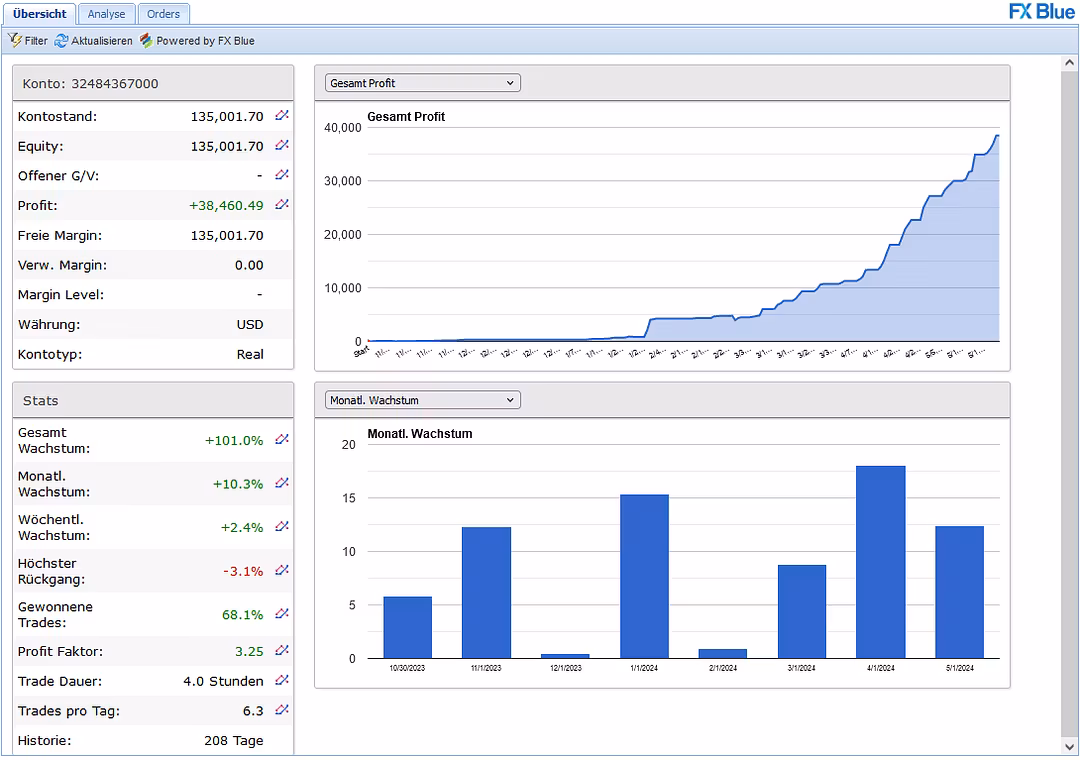Open the Orders tab
The image size is (1080, 760).
point(163,14)
